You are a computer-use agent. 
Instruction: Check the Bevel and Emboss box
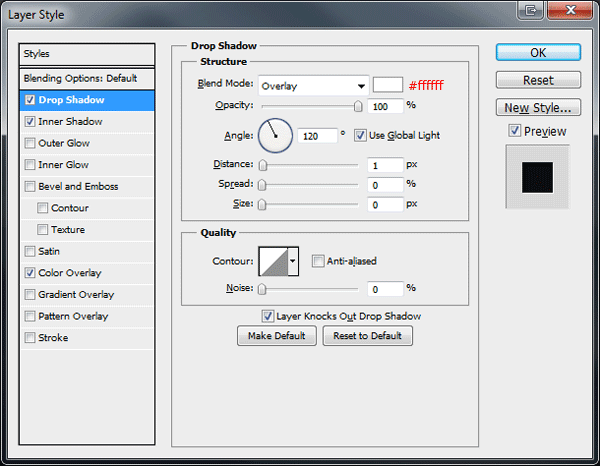click(30, 187)
